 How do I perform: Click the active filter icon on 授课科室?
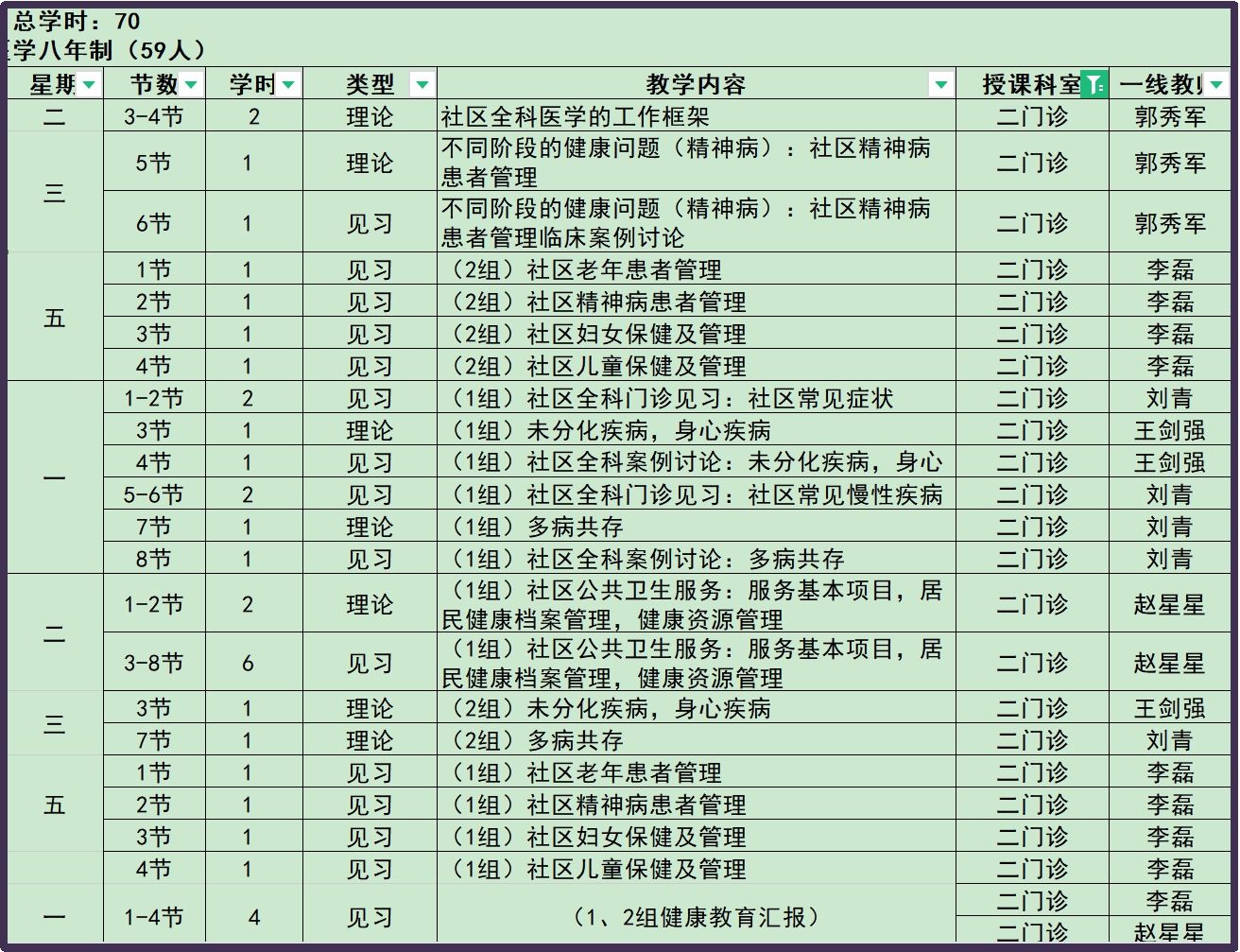1094,85
